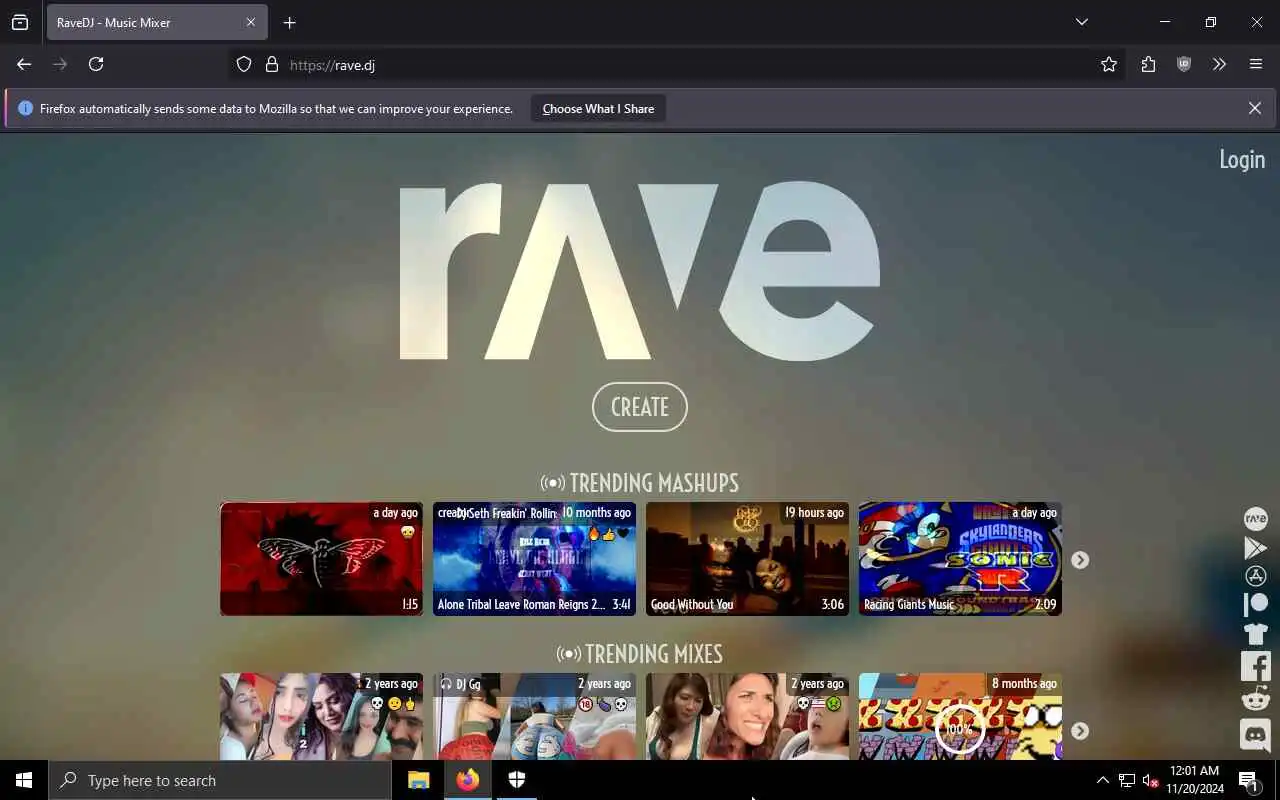
Task: Open Firefox View icon
Action: tap(20, 22)
